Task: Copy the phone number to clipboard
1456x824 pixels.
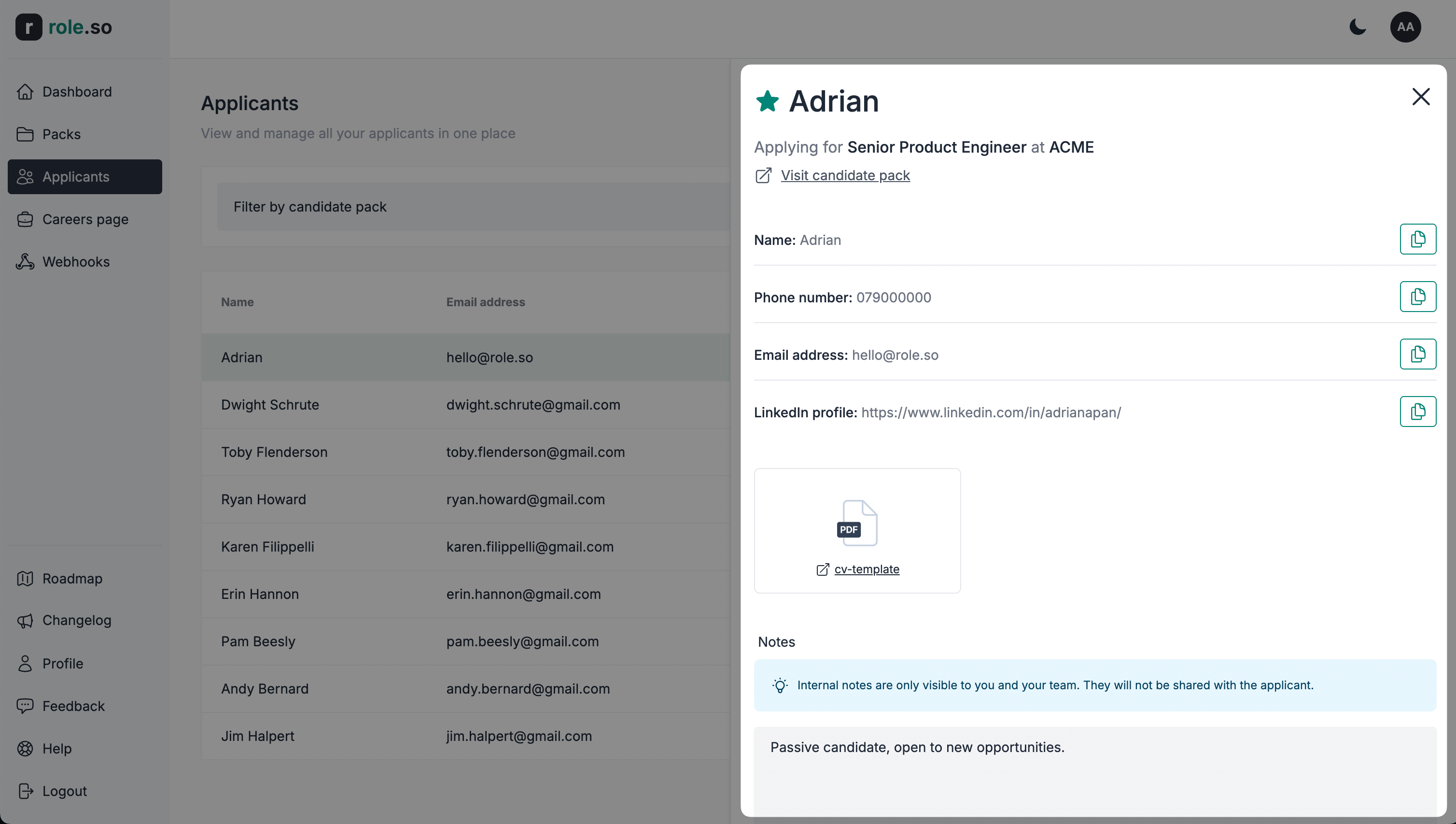Action: tap(1417, 297)
